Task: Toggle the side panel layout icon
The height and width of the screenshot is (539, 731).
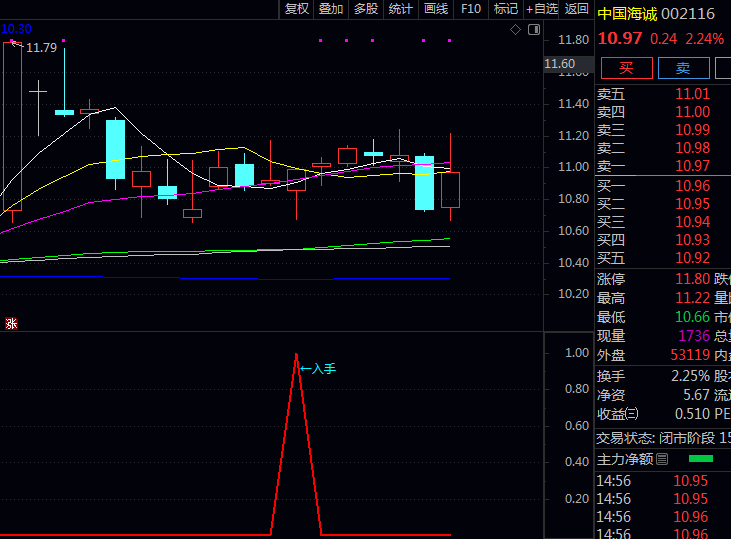Action: coord(533,30)
